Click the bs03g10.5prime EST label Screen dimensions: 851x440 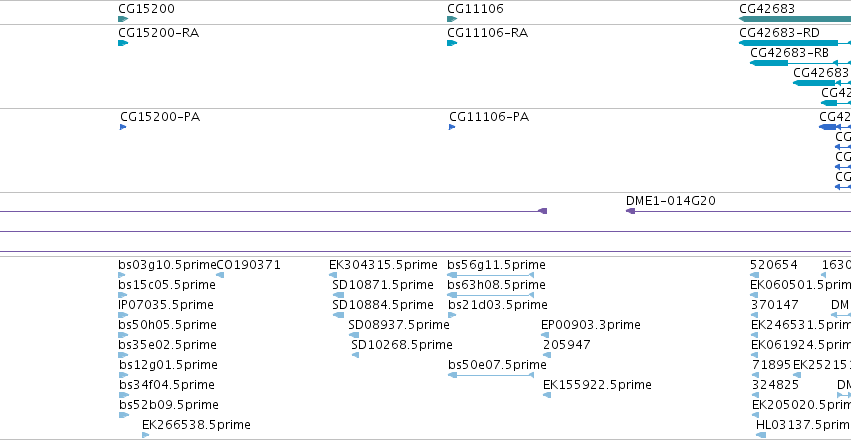click(x=167, y=265)
